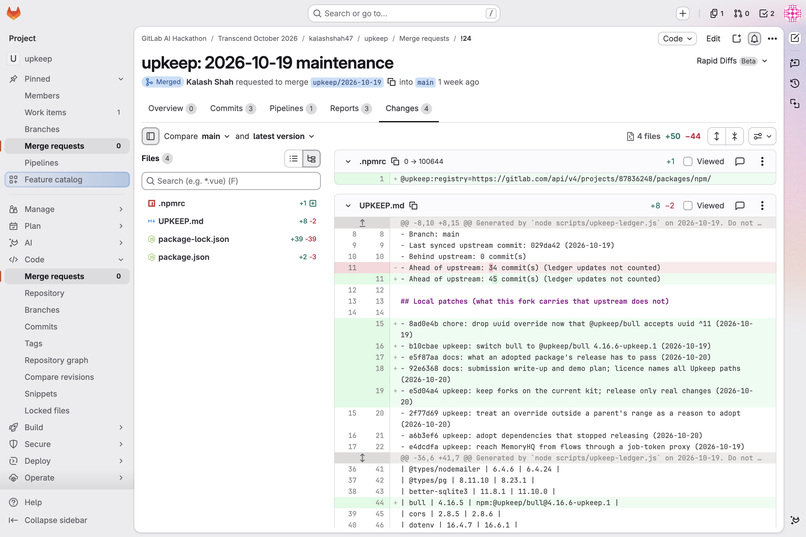Viewport: 806px width, 537px height.
Task: Collapse the UPKEEP.md file diff
Action: (x=348, y=206)
